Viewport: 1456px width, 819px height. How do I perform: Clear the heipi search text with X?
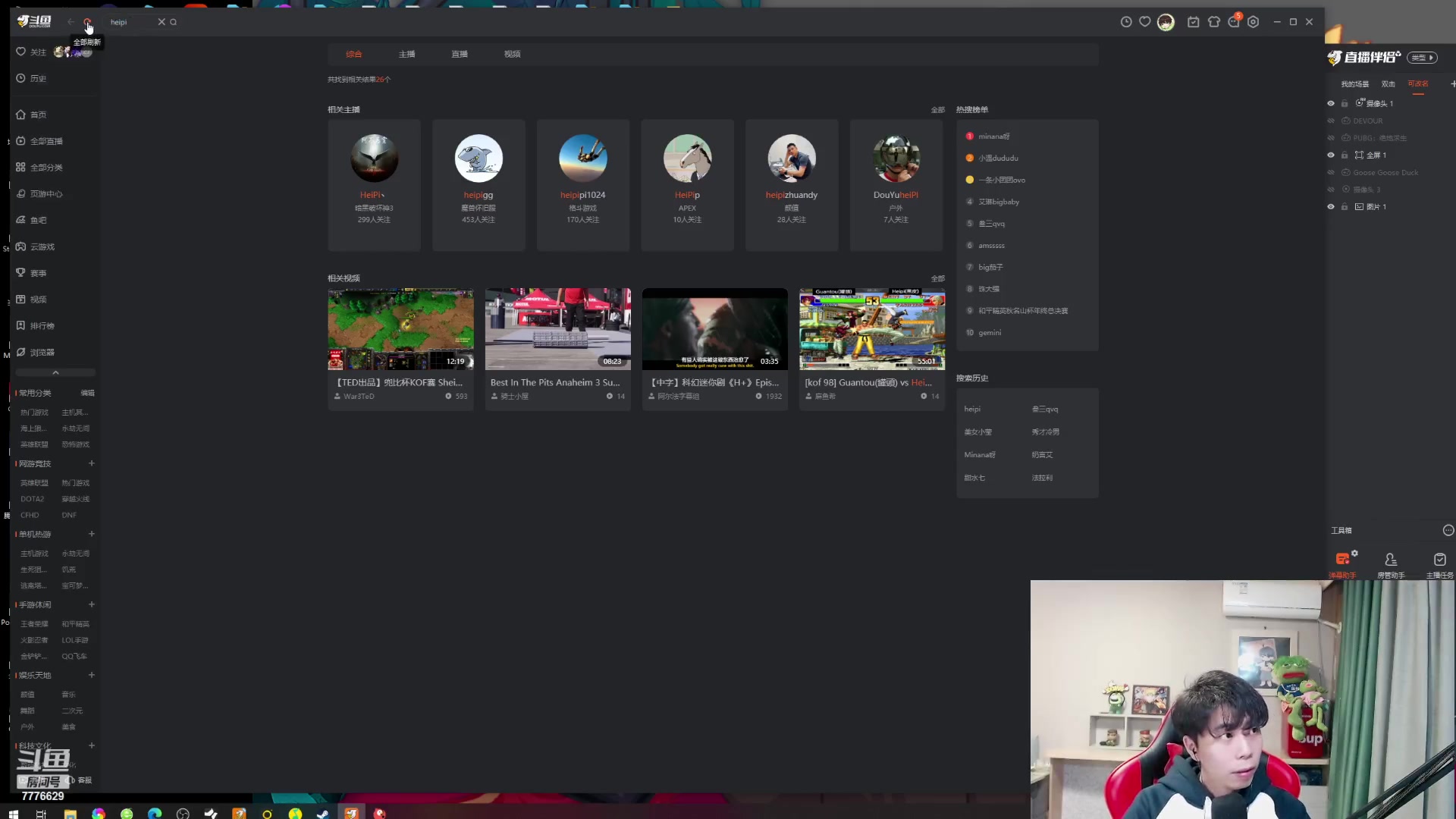click(162, 22)
